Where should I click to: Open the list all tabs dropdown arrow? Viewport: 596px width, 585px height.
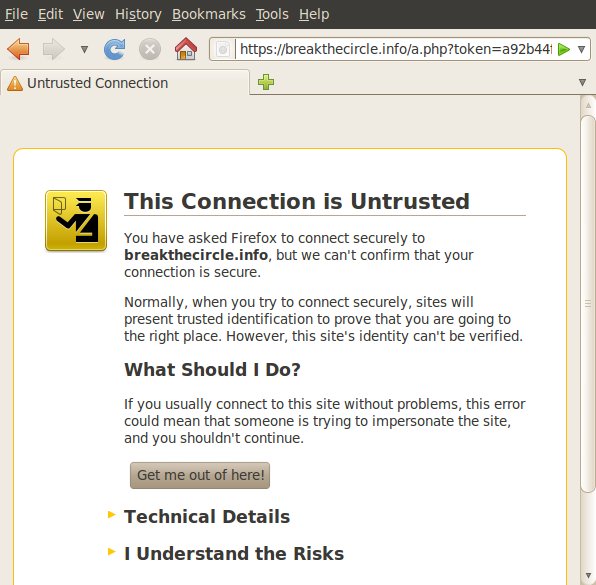point(582,82)
